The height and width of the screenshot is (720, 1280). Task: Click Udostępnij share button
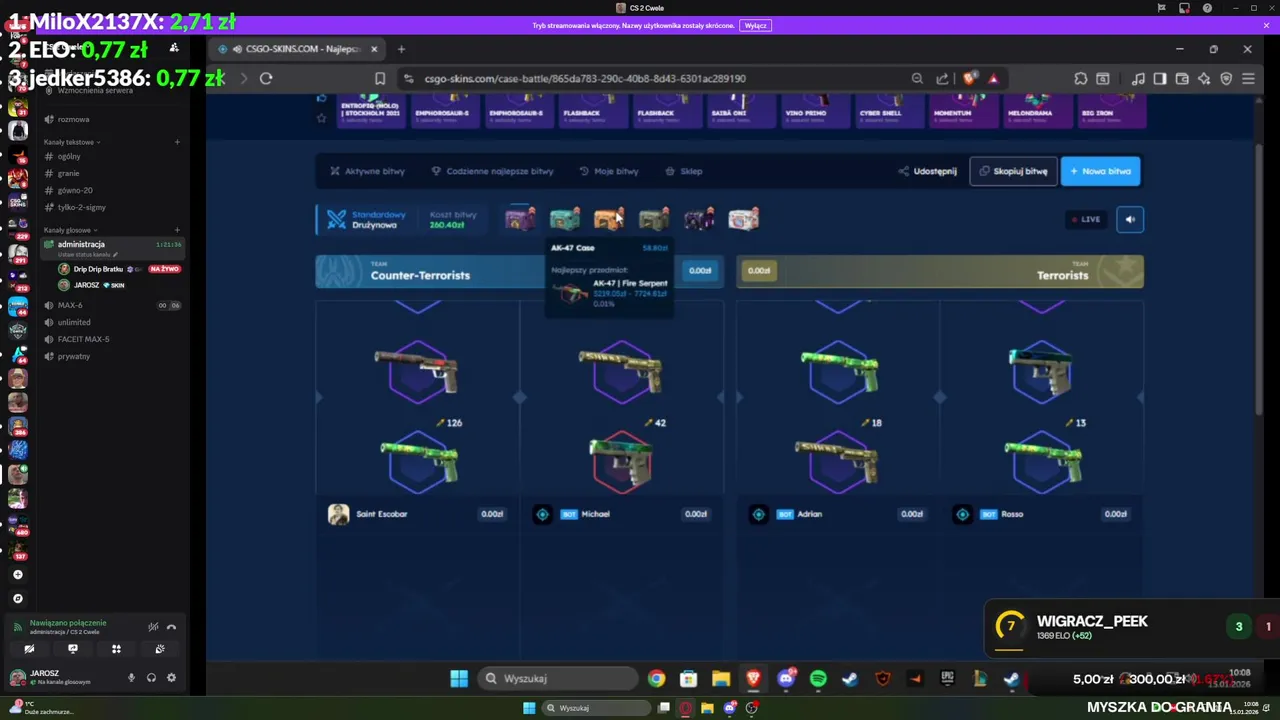tap(927, 171)
